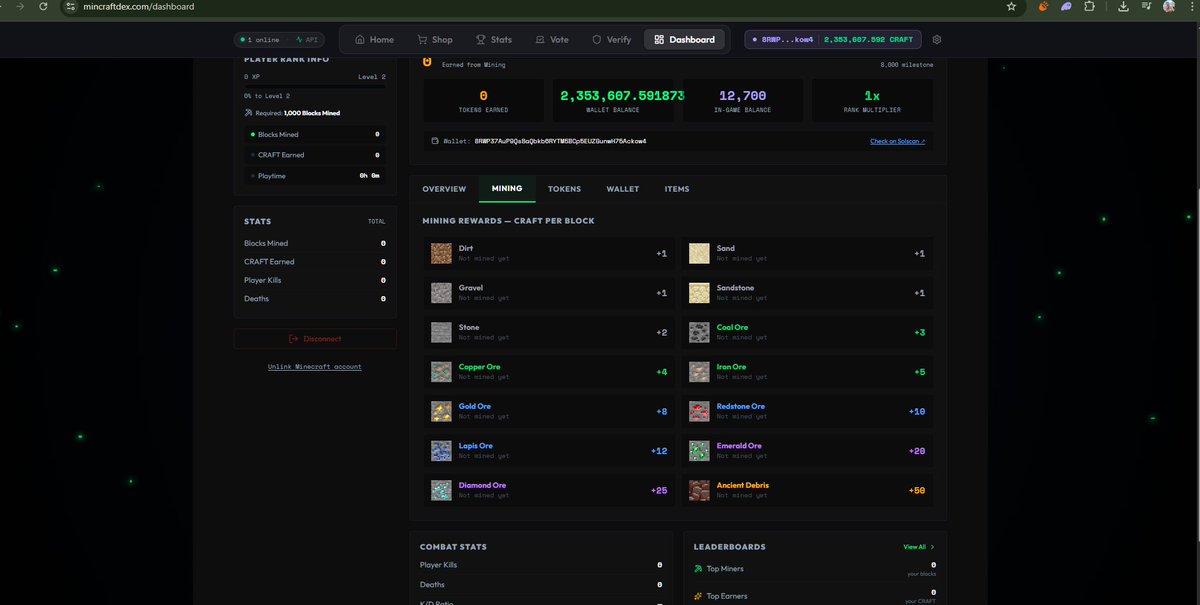This screenshot has height=605, width=1200.
Task: Click the Top Miners leaderboard icon
Action: tap(698, 569)
